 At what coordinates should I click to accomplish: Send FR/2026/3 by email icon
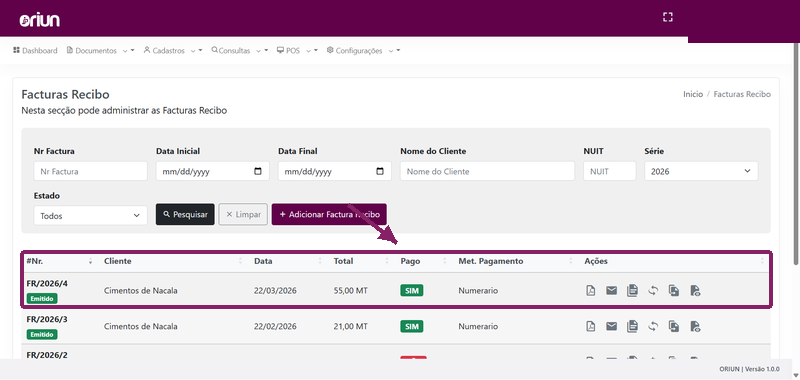coord(611,326)
